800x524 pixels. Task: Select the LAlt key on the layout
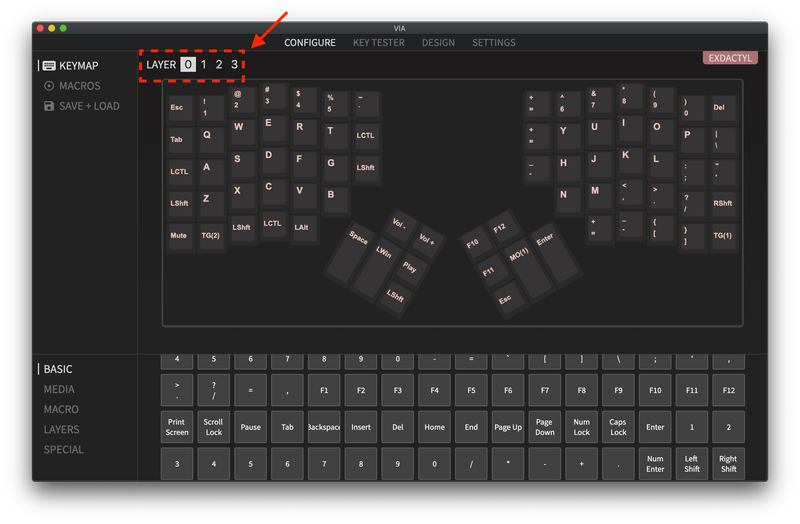304,228
